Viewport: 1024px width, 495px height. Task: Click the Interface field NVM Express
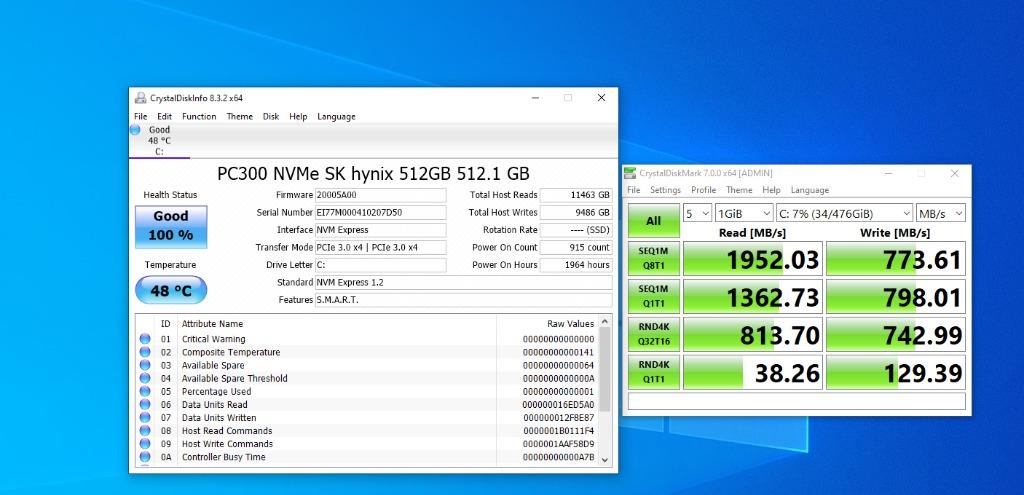click(381, 230)
